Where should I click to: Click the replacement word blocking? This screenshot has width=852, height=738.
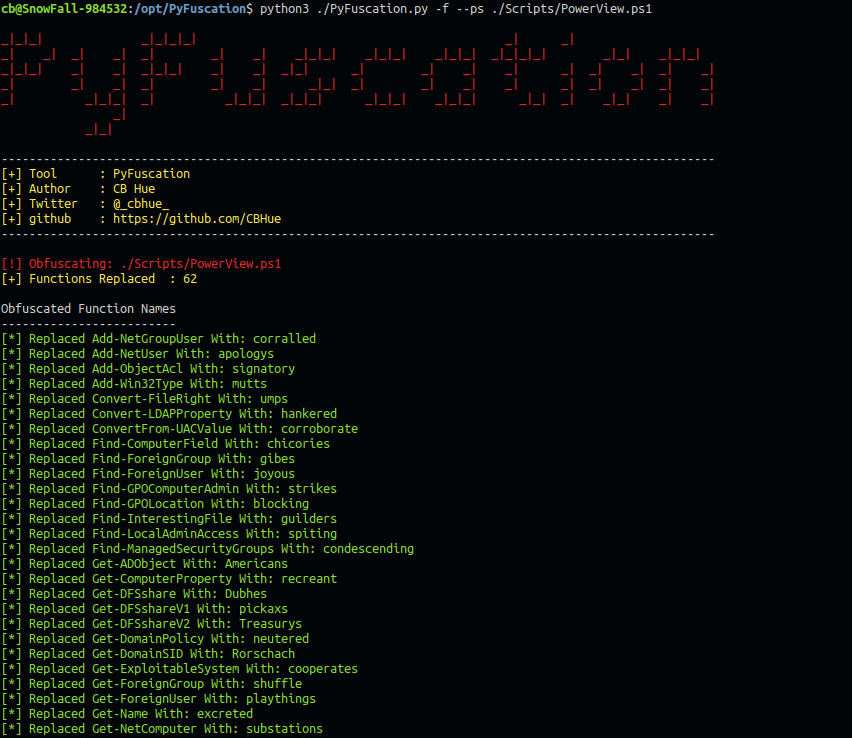(281, 504)
